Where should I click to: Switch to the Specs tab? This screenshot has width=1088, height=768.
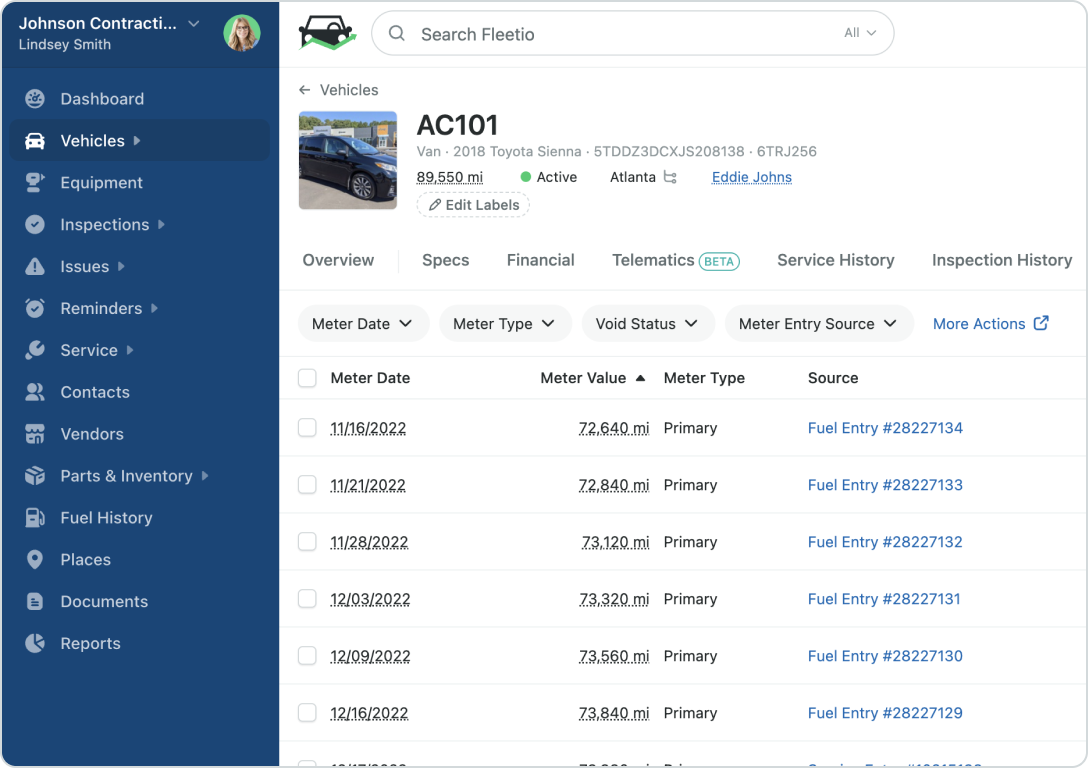pos(445,260)
